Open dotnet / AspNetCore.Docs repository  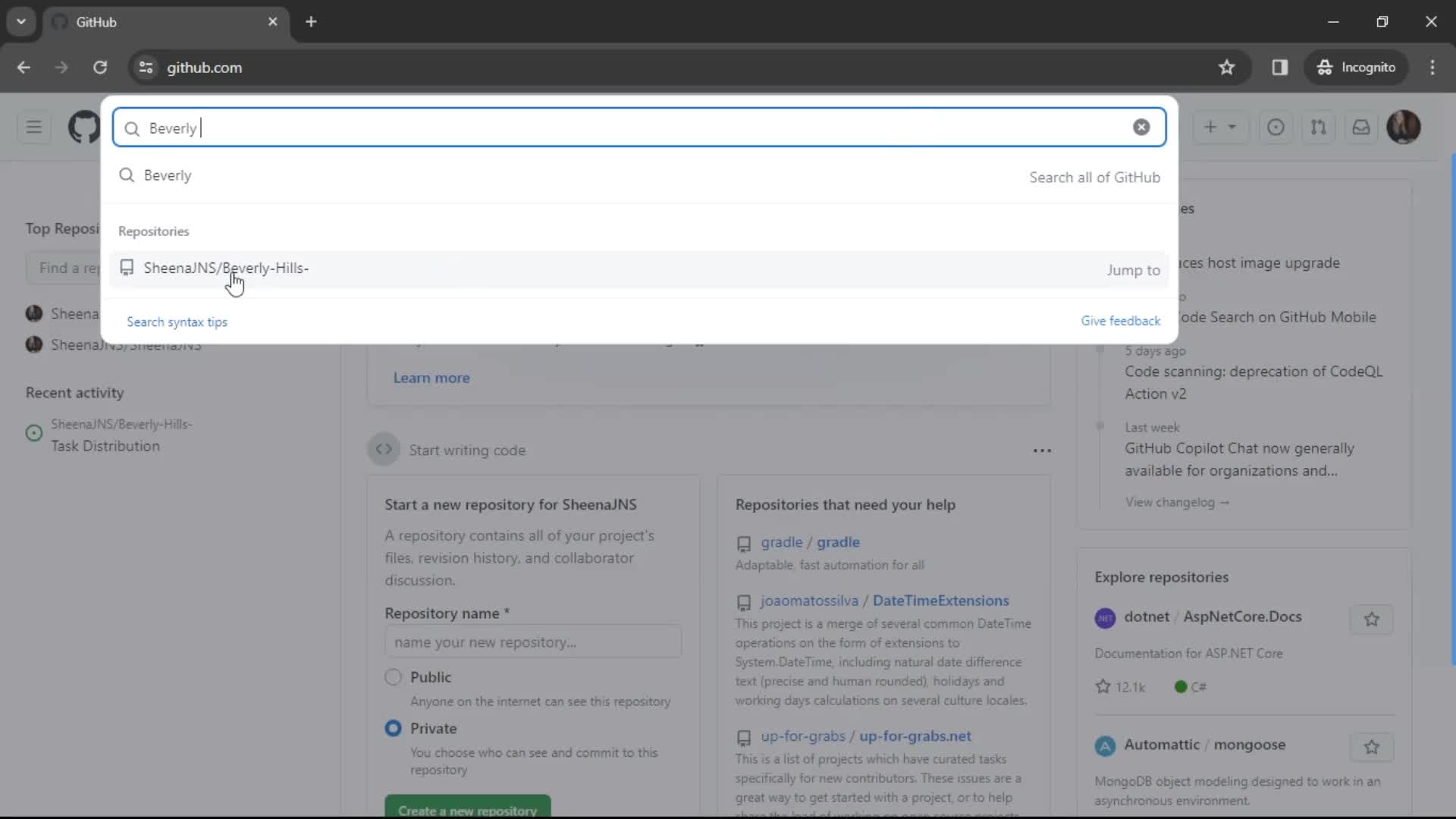tap(1213, 617)
